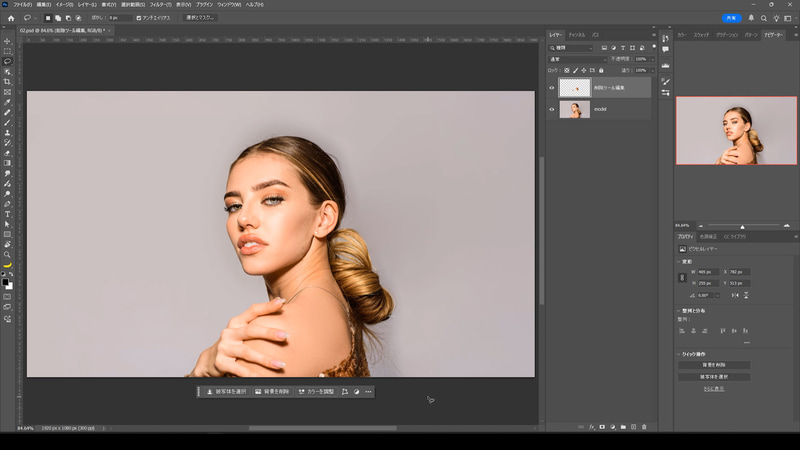Open the rotation angle dropdown

pyautogui.click(x=717, y=295)
